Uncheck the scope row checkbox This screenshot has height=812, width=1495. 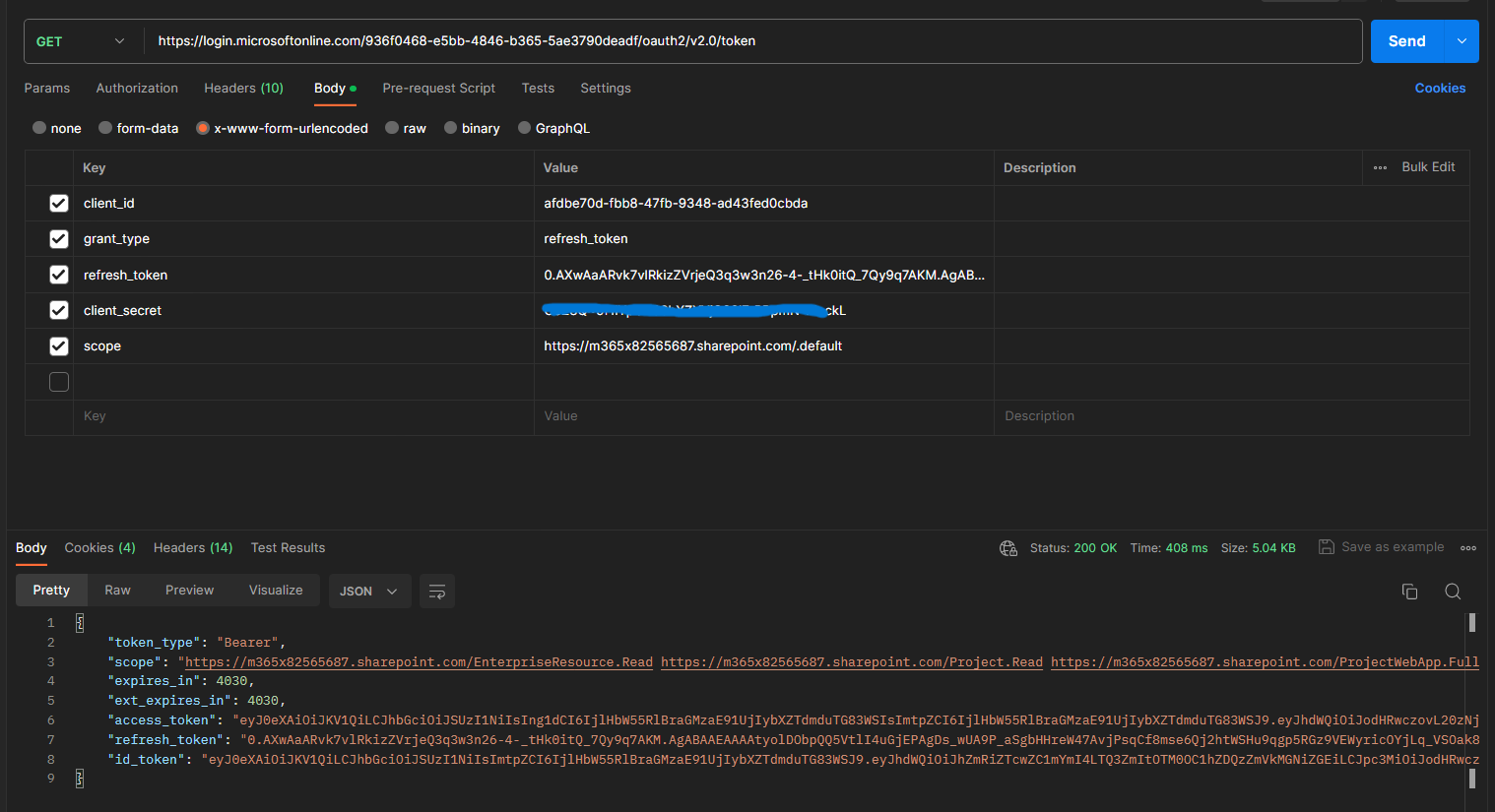pos(59,346)
